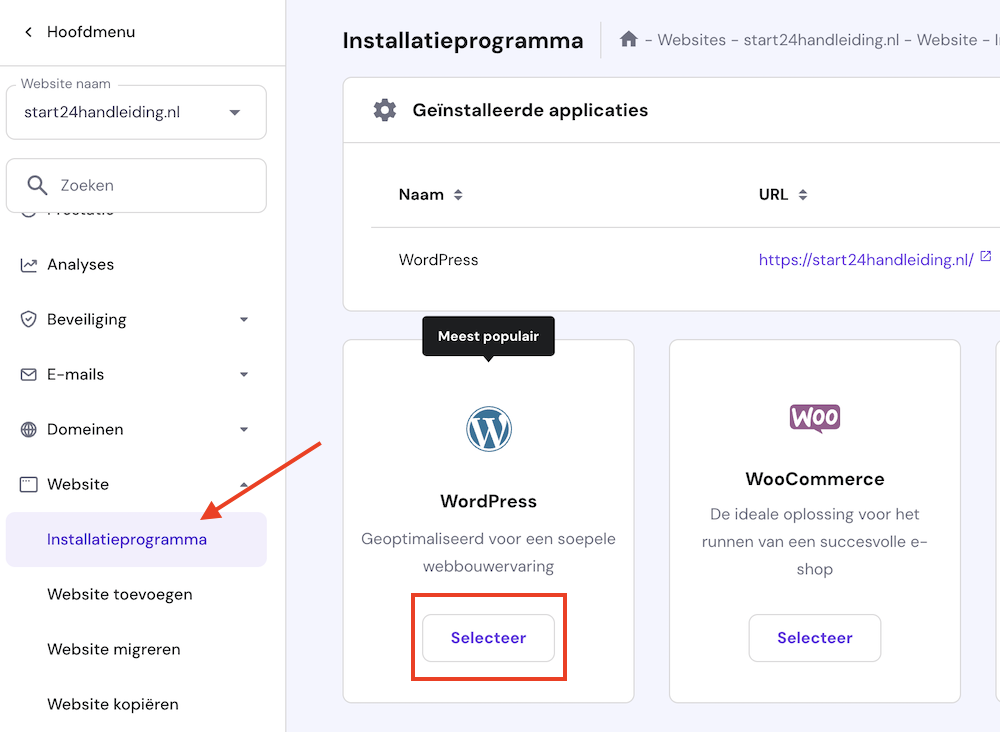Sort the table by URL column
Viewport: 1000px width, 732px height.
coord(802,195)
